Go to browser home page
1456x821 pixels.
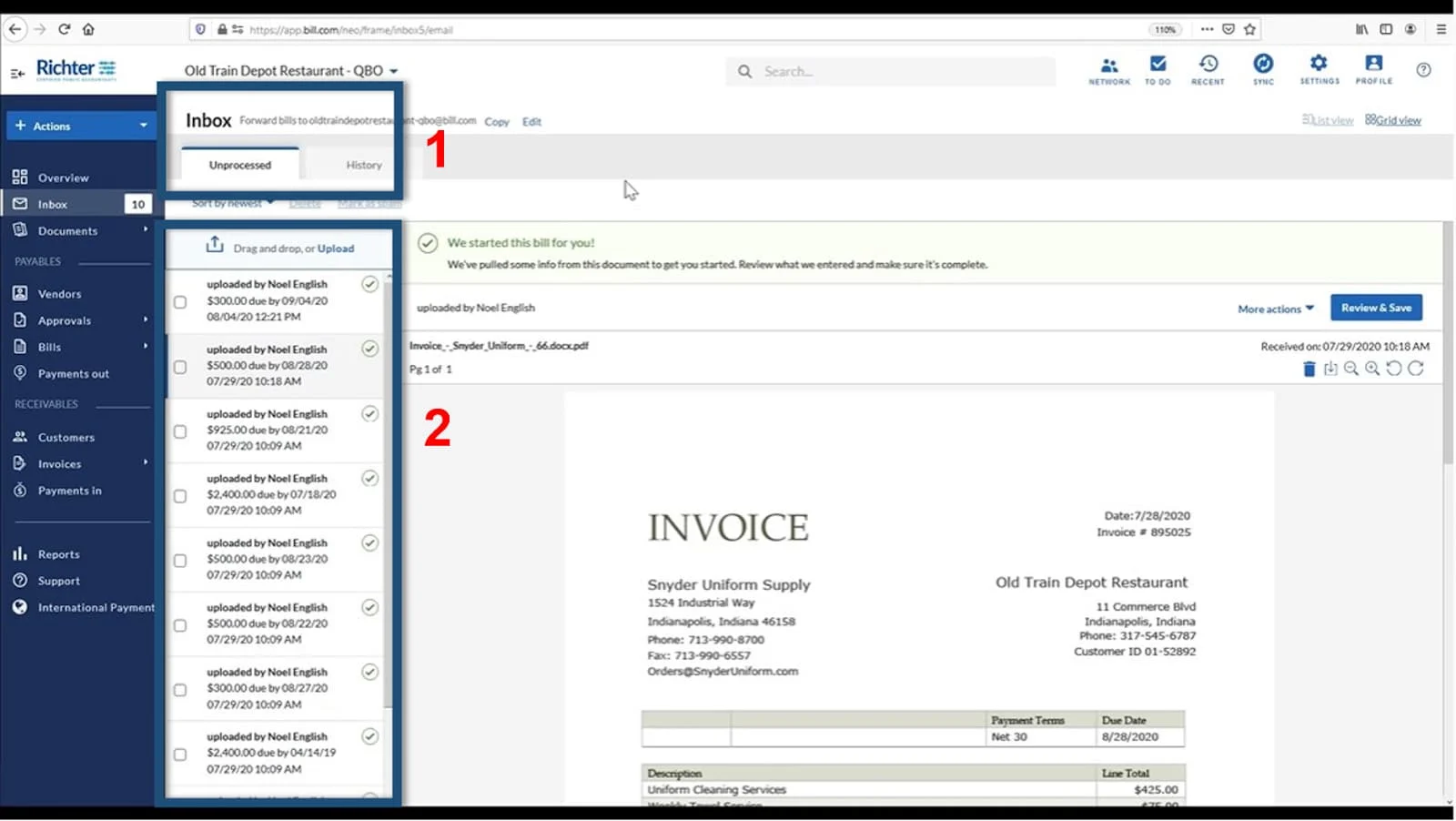coord(88,29)
